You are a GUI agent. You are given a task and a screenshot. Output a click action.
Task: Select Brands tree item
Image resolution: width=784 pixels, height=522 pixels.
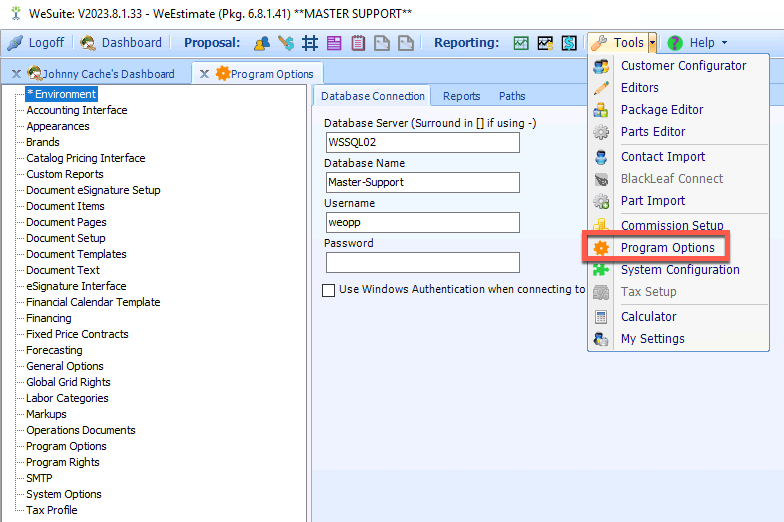pos(43,142)
